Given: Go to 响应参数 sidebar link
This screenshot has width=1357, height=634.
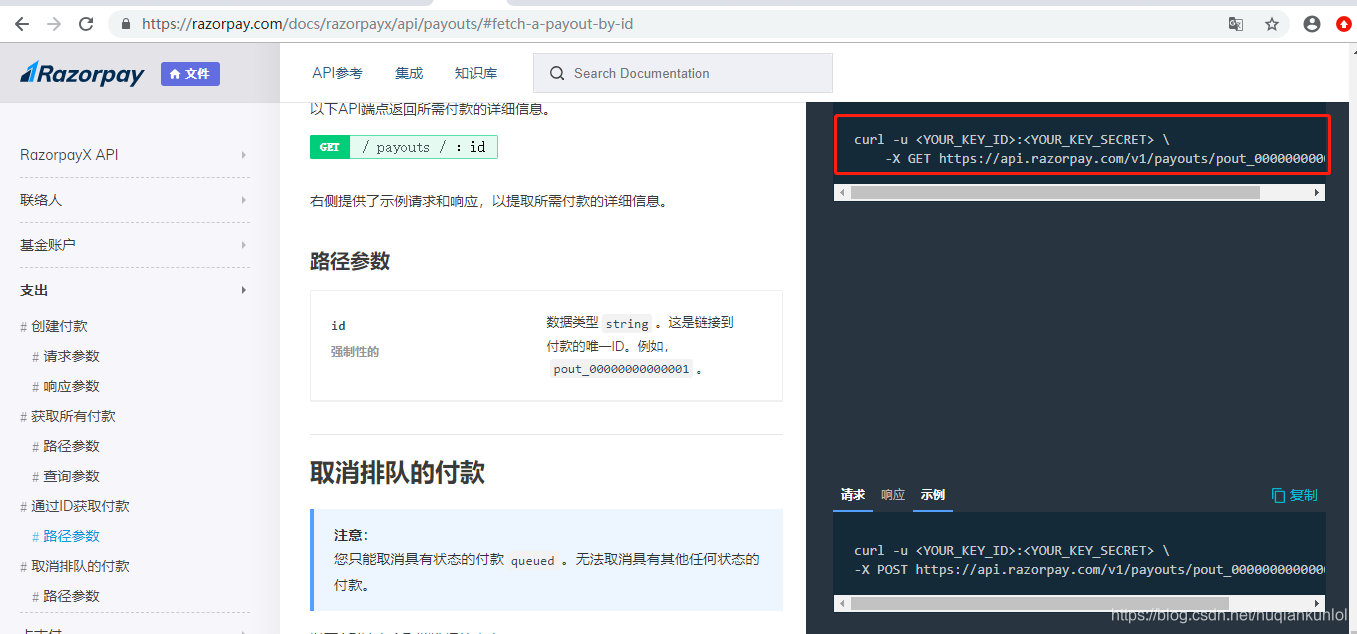Looking at the screenshot, I should 71,386.
